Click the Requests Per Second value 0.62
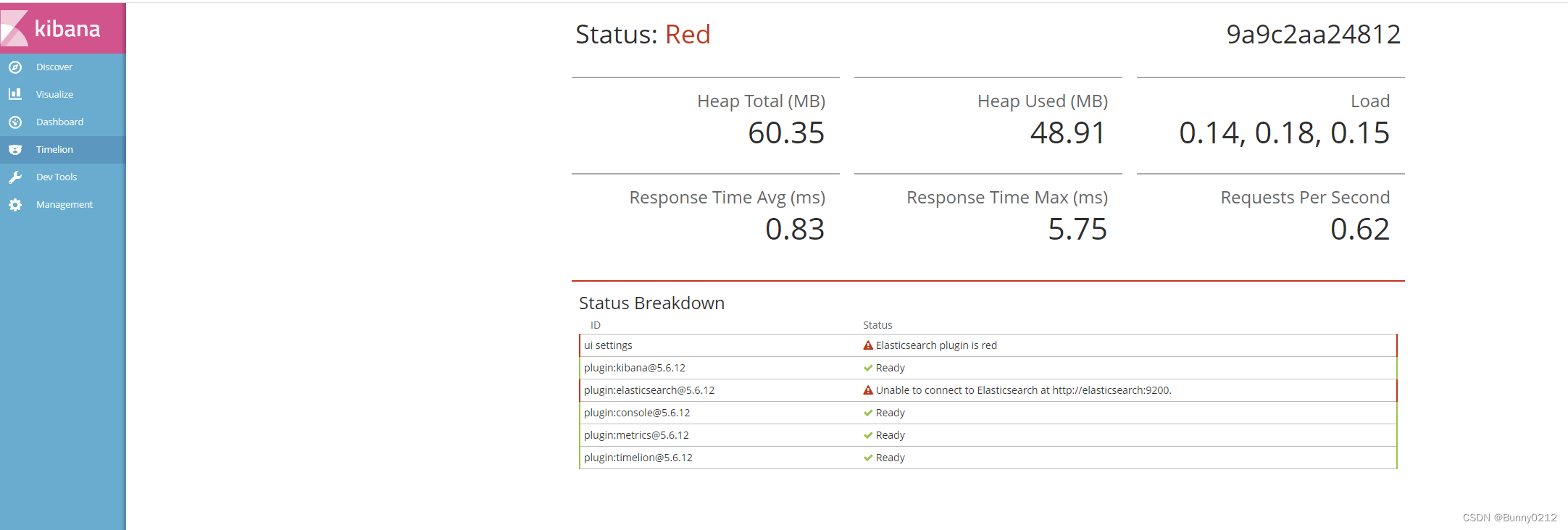1568x530 pixels. (x=1360, y=229)
